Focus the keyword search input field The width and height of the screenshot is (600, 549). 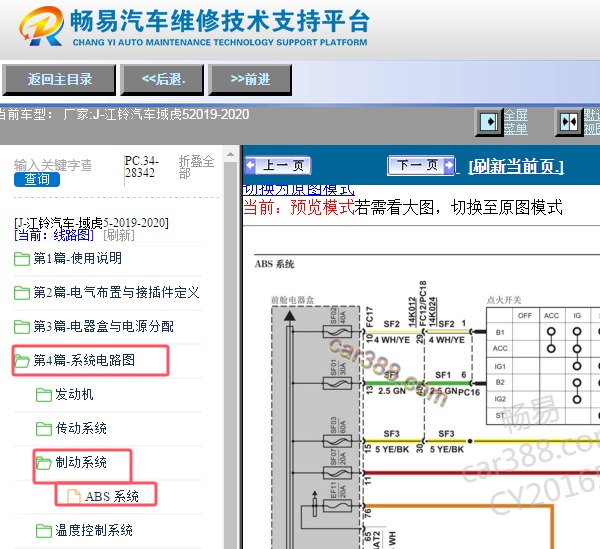(x=53, y=165)
